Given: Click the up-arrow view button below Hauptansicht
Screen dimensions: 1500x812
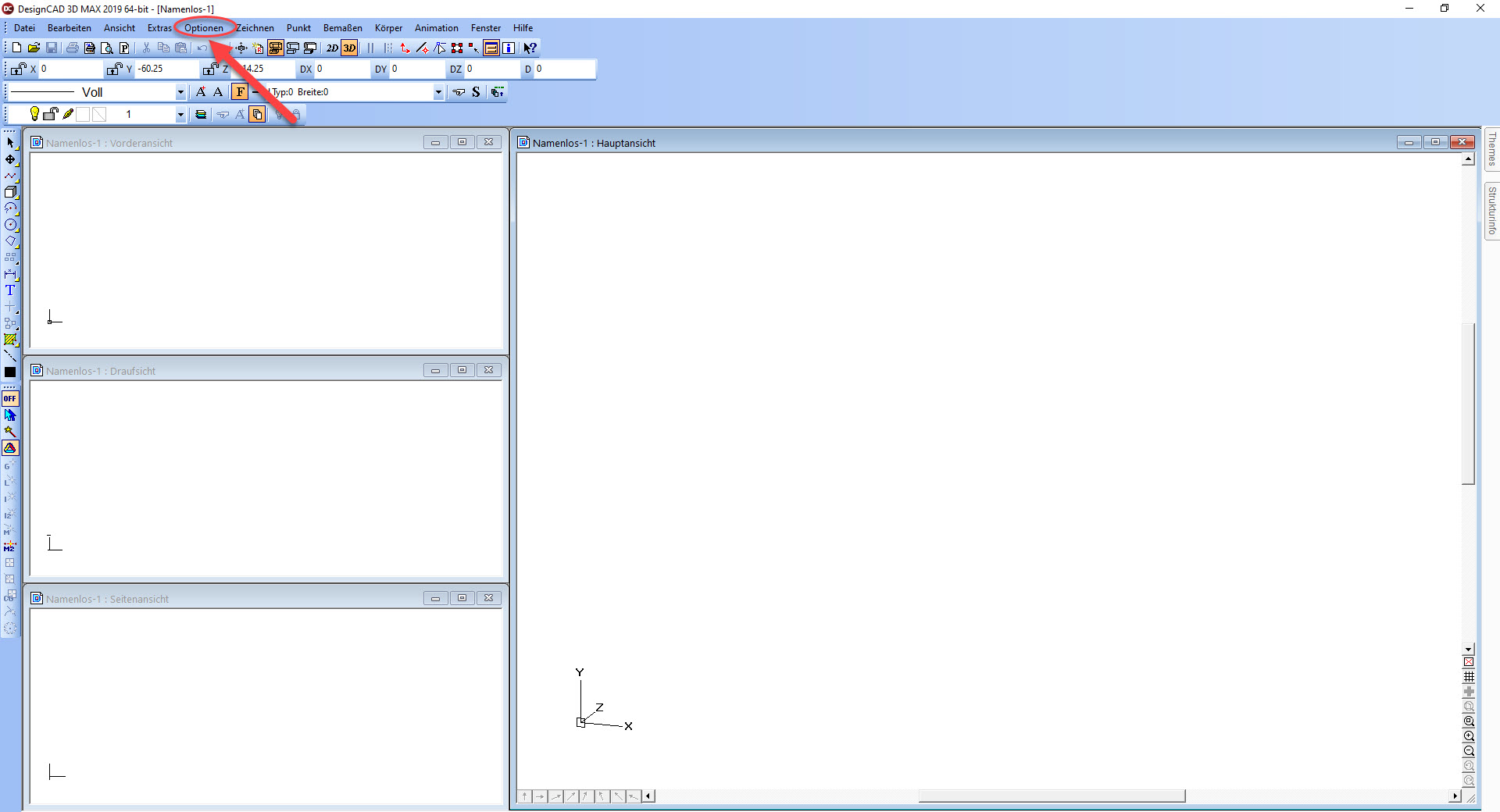Looking at the screenshot, I should pyautogui.click(x=524, y=796).
